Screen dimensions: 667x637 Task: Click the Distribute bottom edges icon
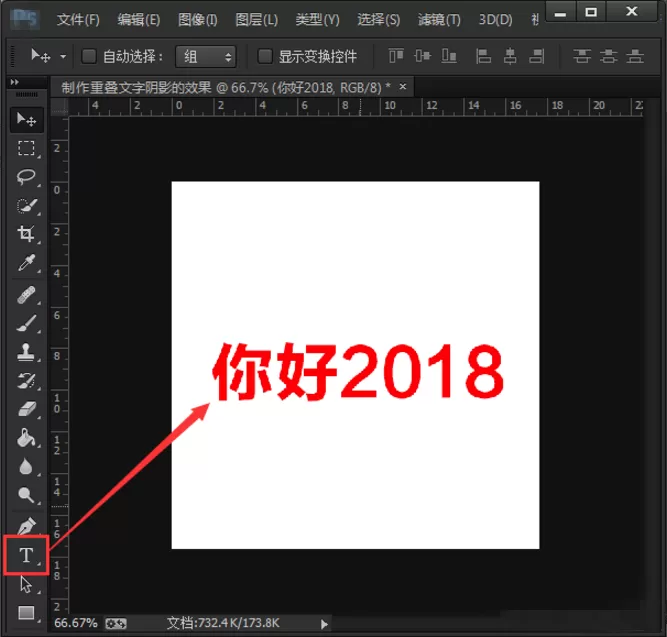(x=635, y=56)
